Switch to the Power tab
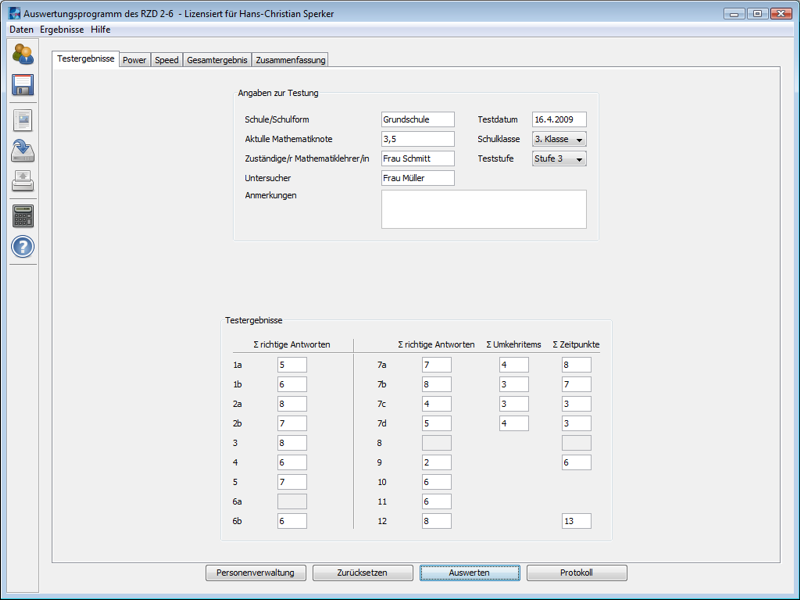 click(x=134, y=60)
